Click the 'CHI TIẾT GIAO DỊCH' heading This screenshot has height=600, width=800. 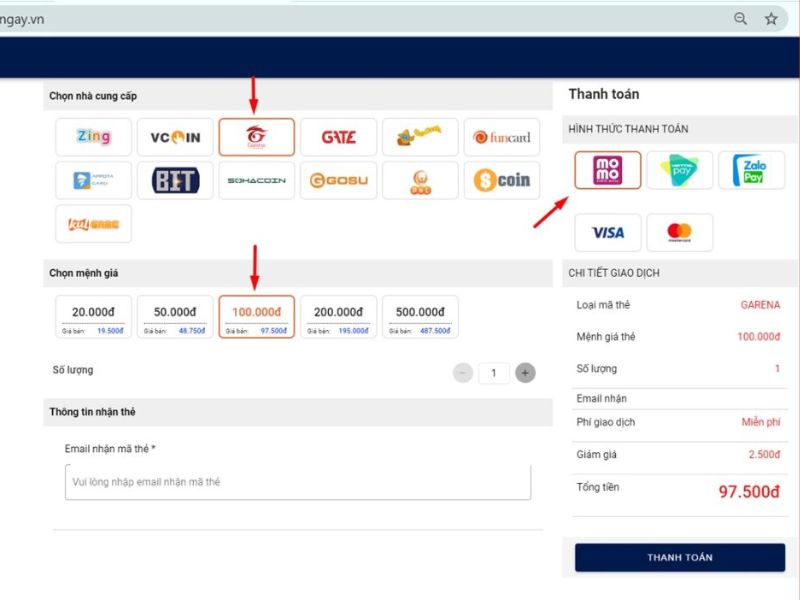(x=614, y=273)
